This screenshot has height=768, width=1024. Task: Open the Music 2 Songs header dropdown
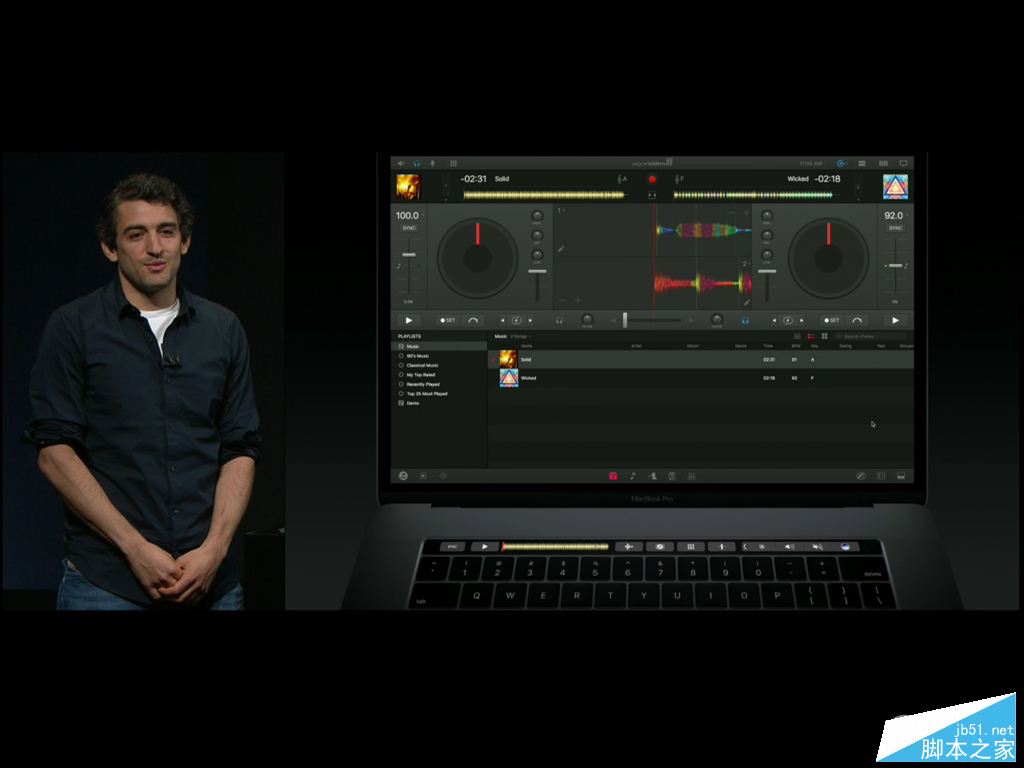tap(513, 337)
